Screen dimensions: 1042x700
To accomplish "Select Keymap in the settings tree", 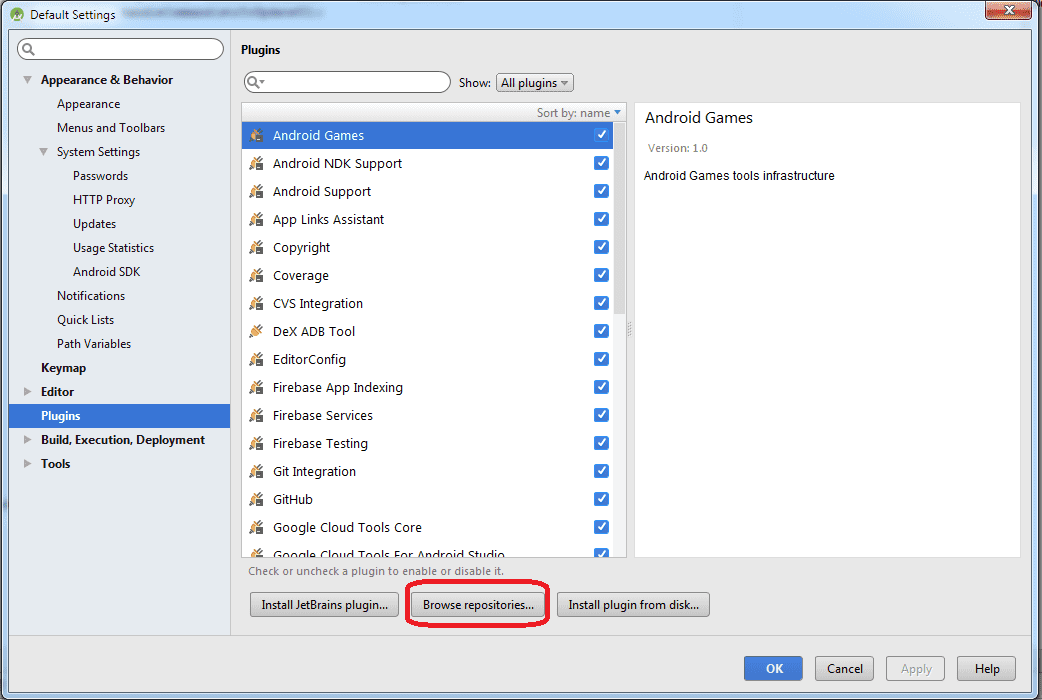I will pos(63,368).
